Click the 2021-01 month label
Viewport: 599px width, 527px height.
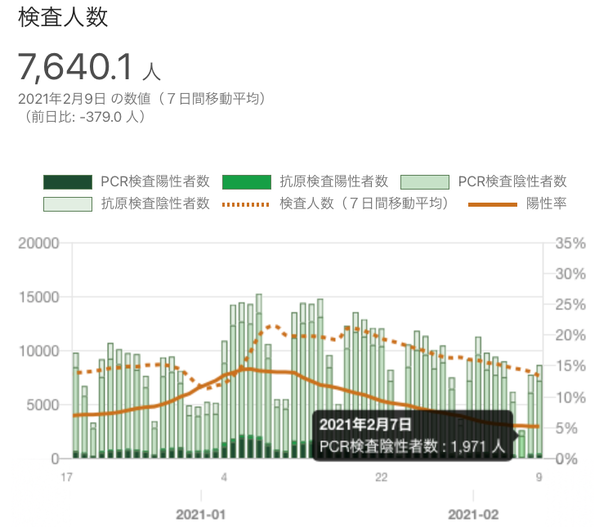pos(201,514)
